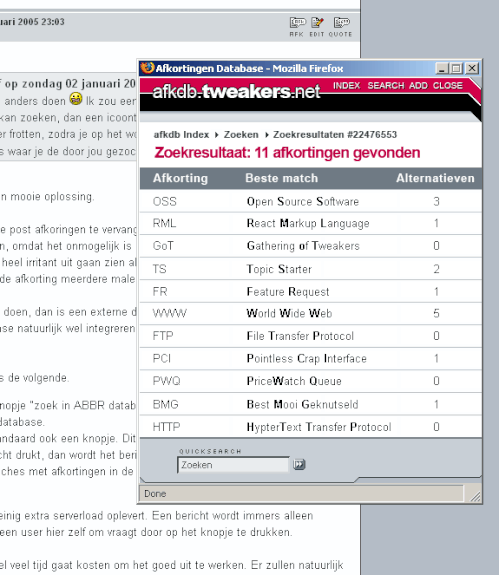499x575 pixels.
Task: Open 'PriceWatch Queue' match
Action: click(294, 381)
